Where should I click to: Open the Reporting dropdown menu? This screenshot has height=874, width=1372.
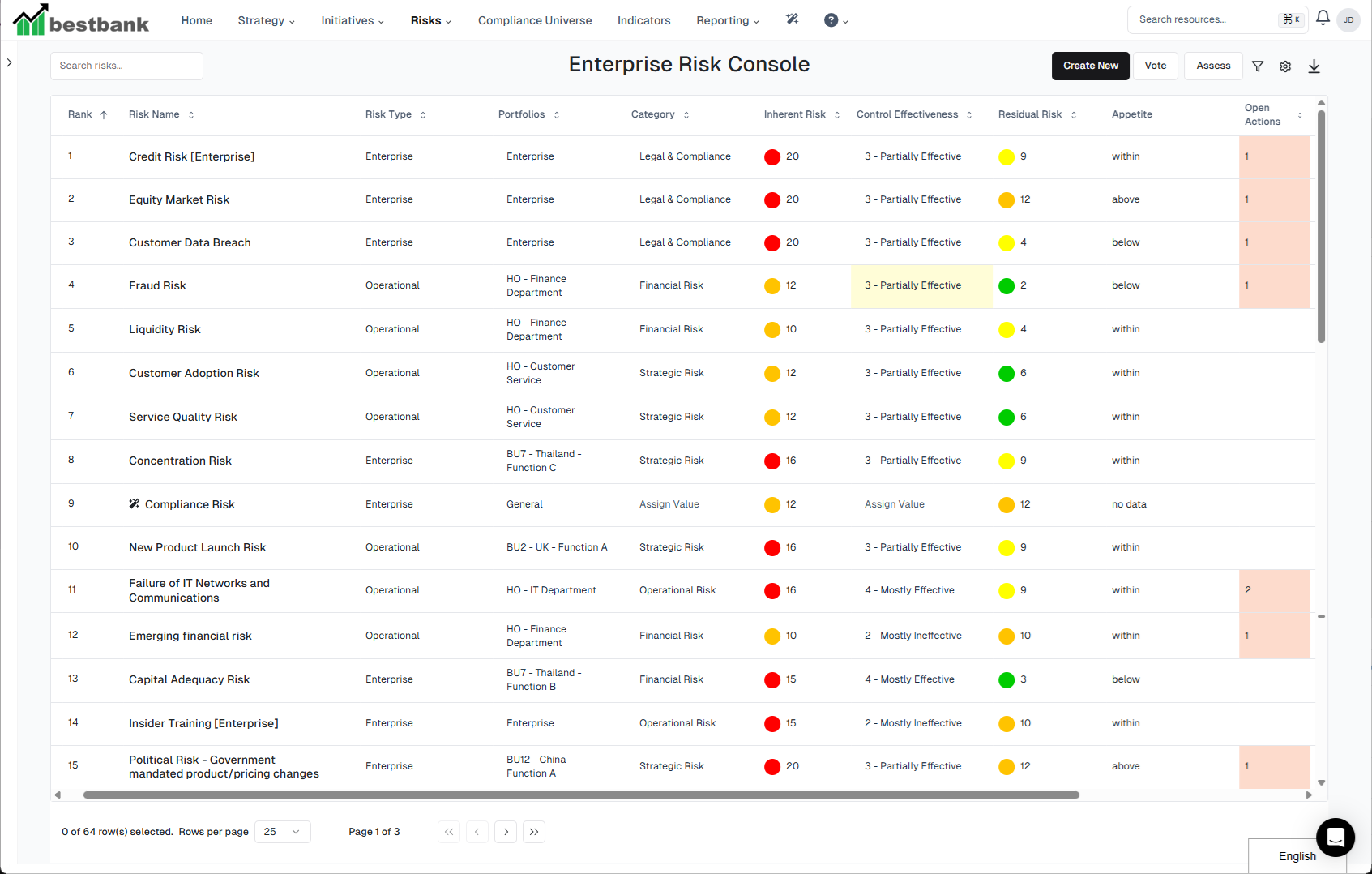pyautogui.click(x=727, y=20)
